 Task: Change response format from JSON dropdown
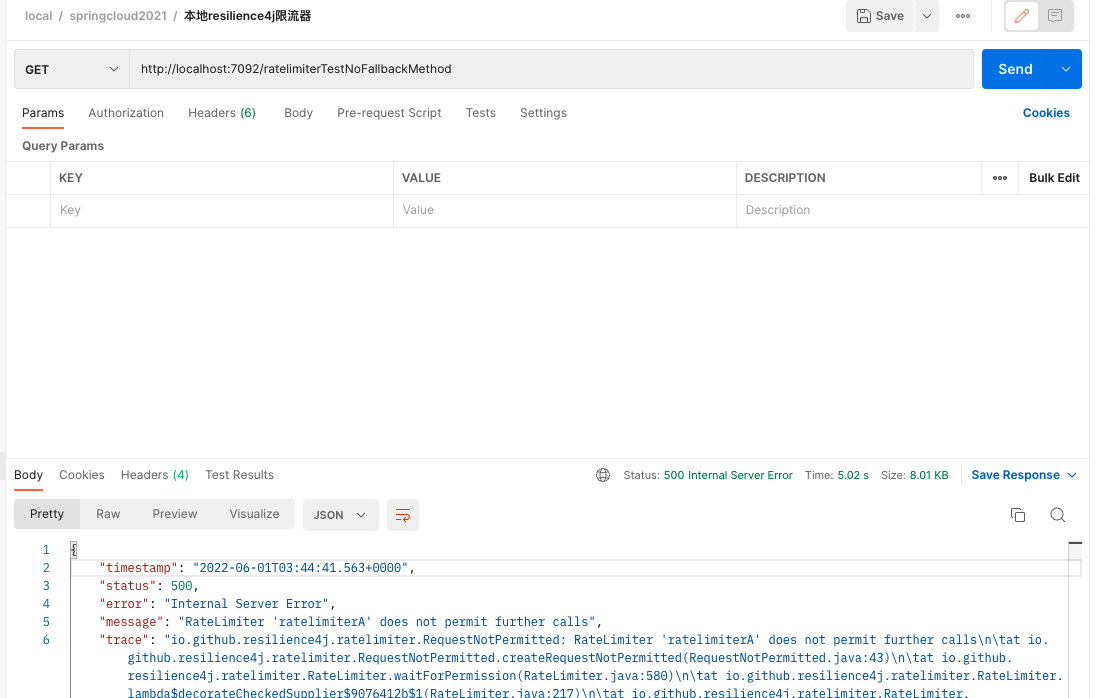(x=340, y=514)
